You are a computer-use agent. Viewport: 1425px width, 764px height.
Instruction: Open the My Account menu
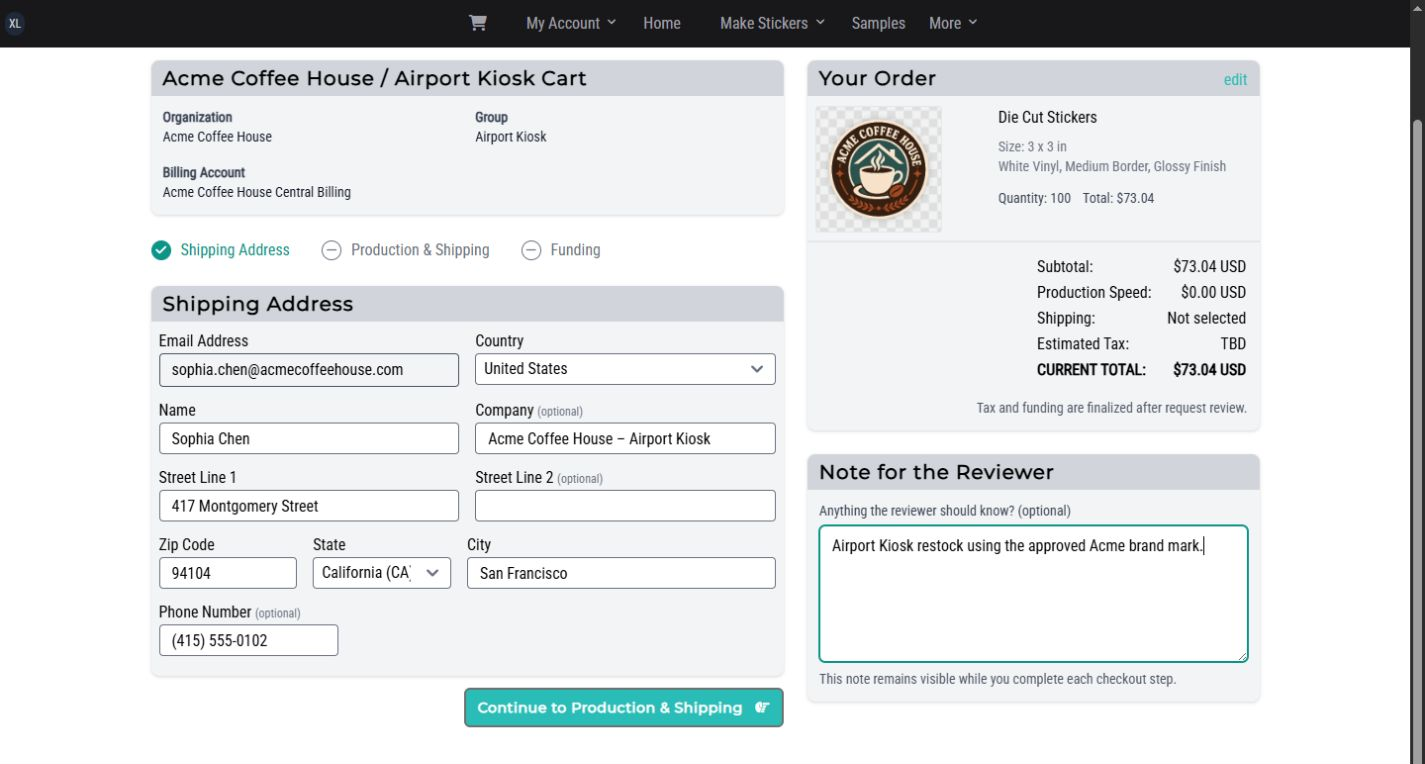click(571, 23)
